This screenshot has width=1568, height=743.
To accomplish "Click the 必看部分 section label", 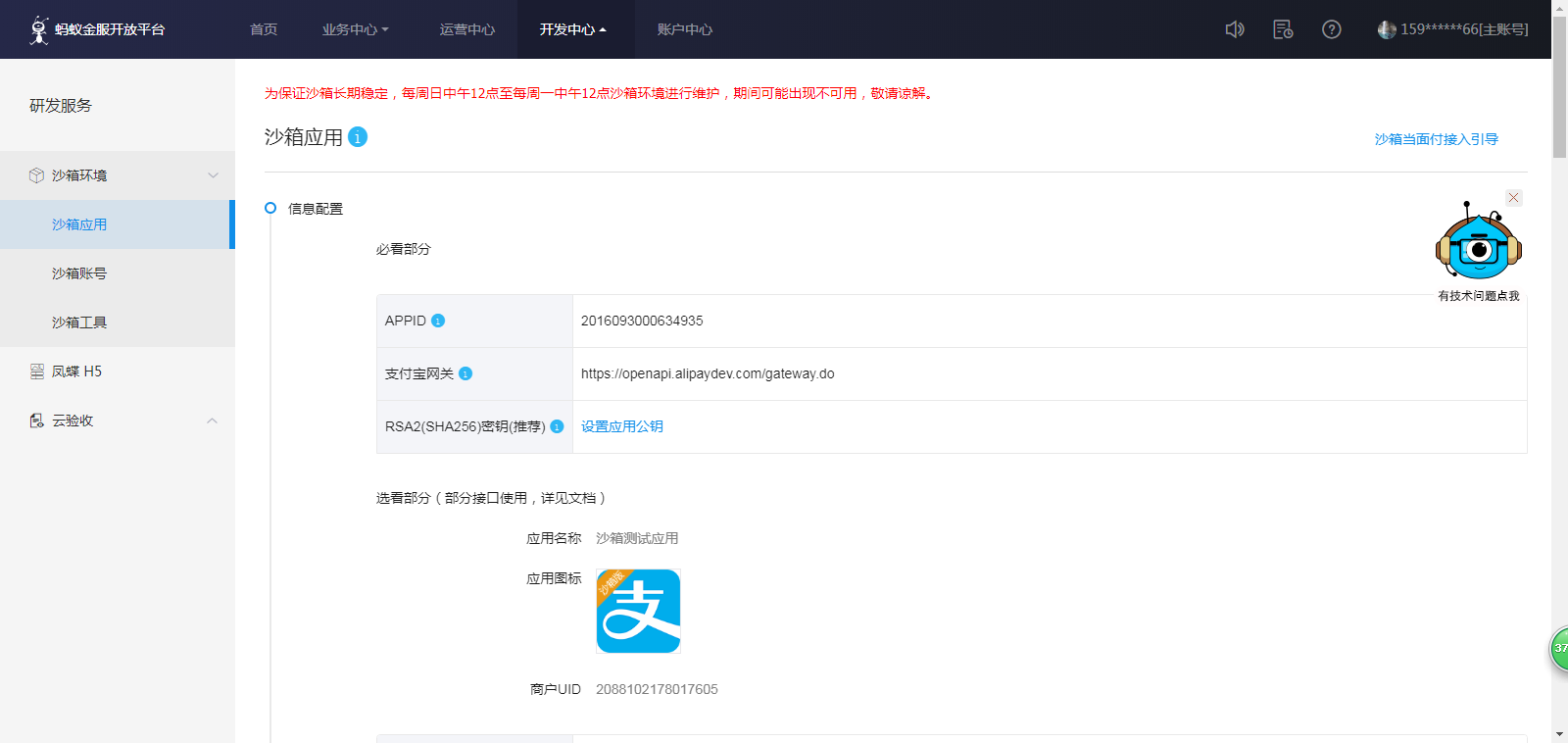I will tap(404, 249).
